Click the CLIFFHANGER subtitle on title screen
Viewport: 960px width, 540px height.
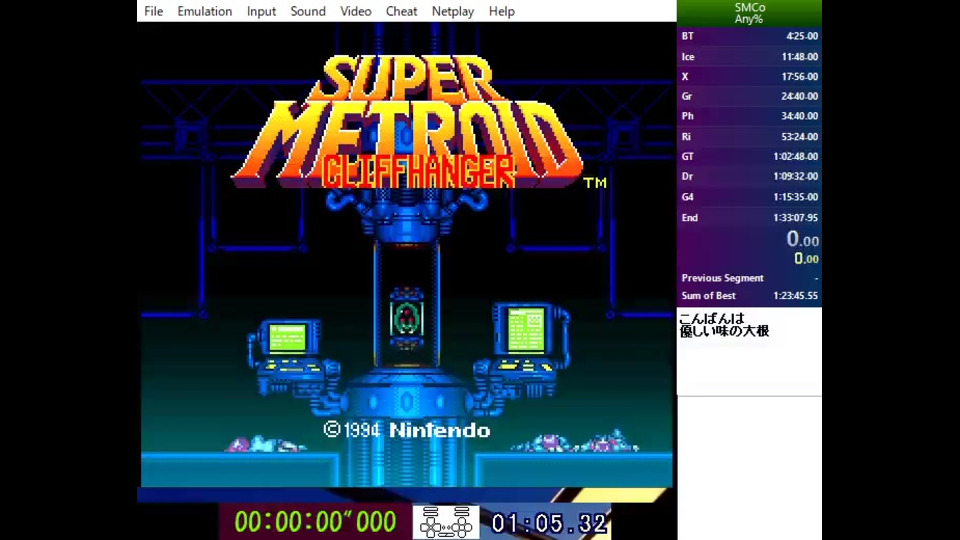pos(418,172)
